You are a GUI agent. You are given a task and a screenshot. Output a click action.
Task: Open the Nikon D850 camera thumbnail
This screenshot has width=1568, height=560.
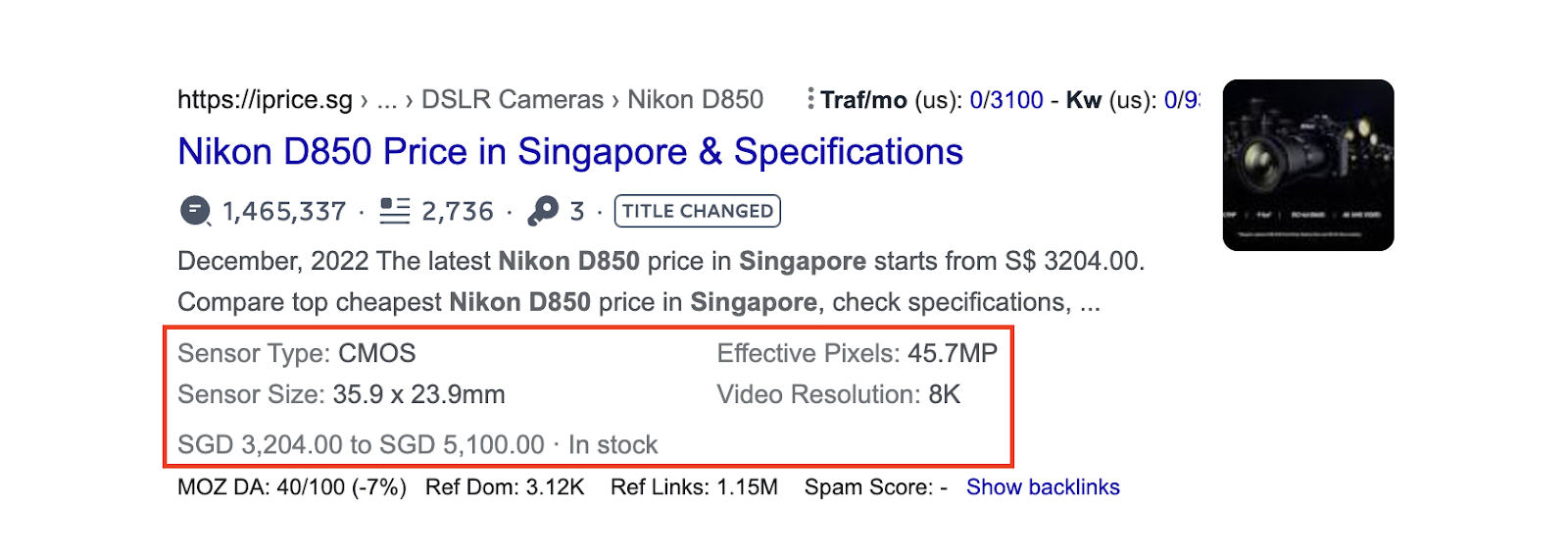pyautogui.click(x=1308, y=165)
